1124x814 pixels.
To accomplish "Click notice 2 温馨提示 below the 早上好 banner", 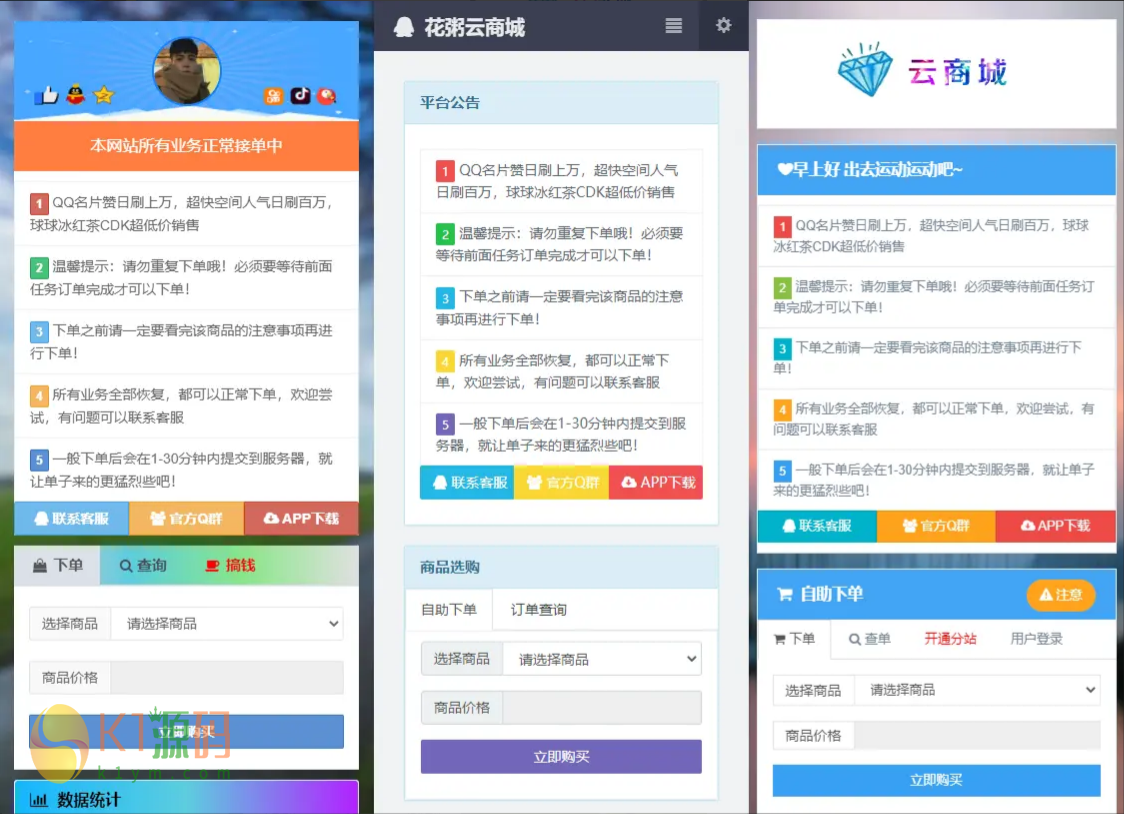I will point(936,297).
